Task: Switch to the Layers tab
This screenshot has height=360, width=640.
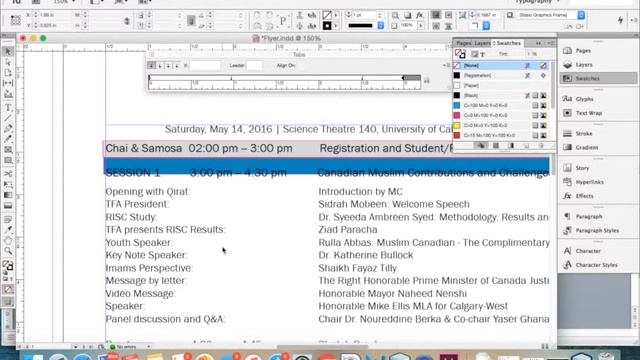Action: pos(482,43)
